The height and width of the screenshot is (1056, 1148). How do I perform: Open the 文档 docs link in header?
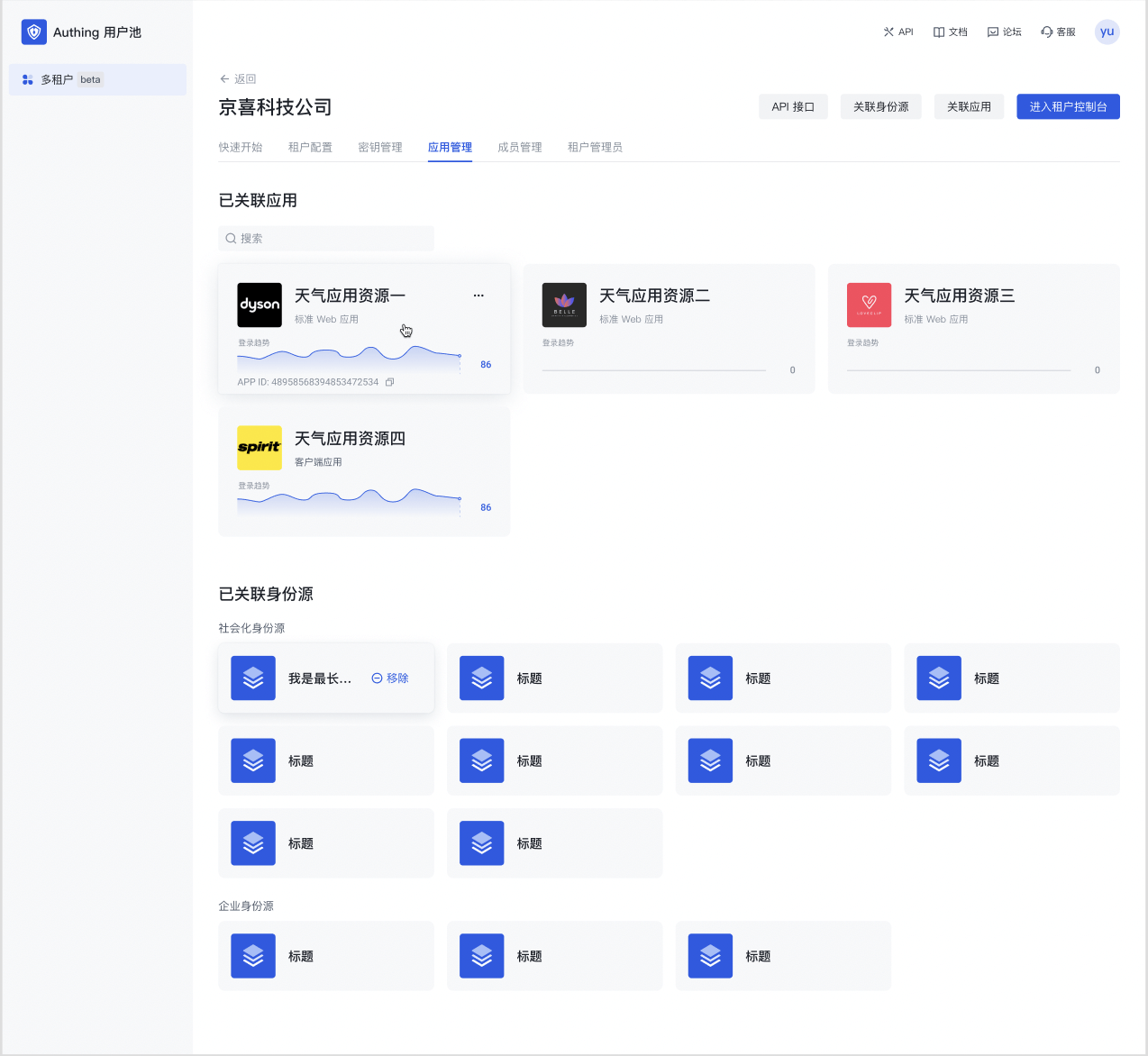tap(951, 32)
